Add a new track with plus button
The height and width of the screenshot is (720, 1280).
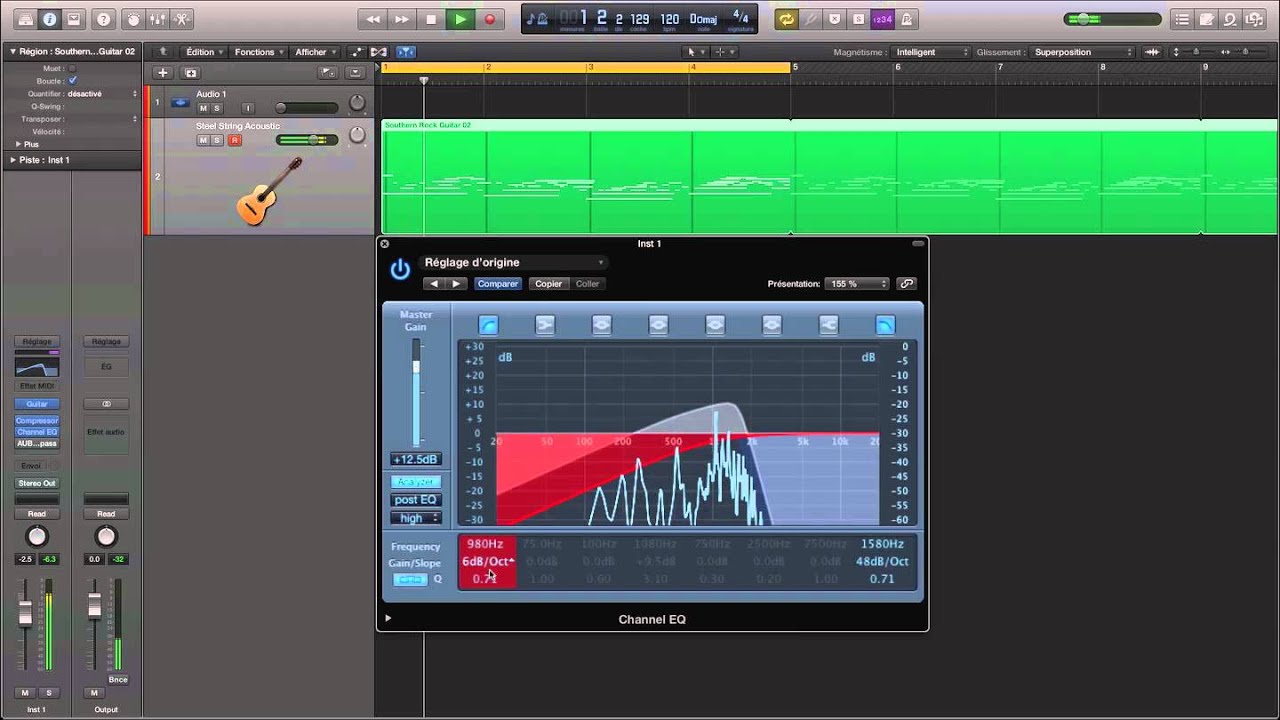click(163, 73)
